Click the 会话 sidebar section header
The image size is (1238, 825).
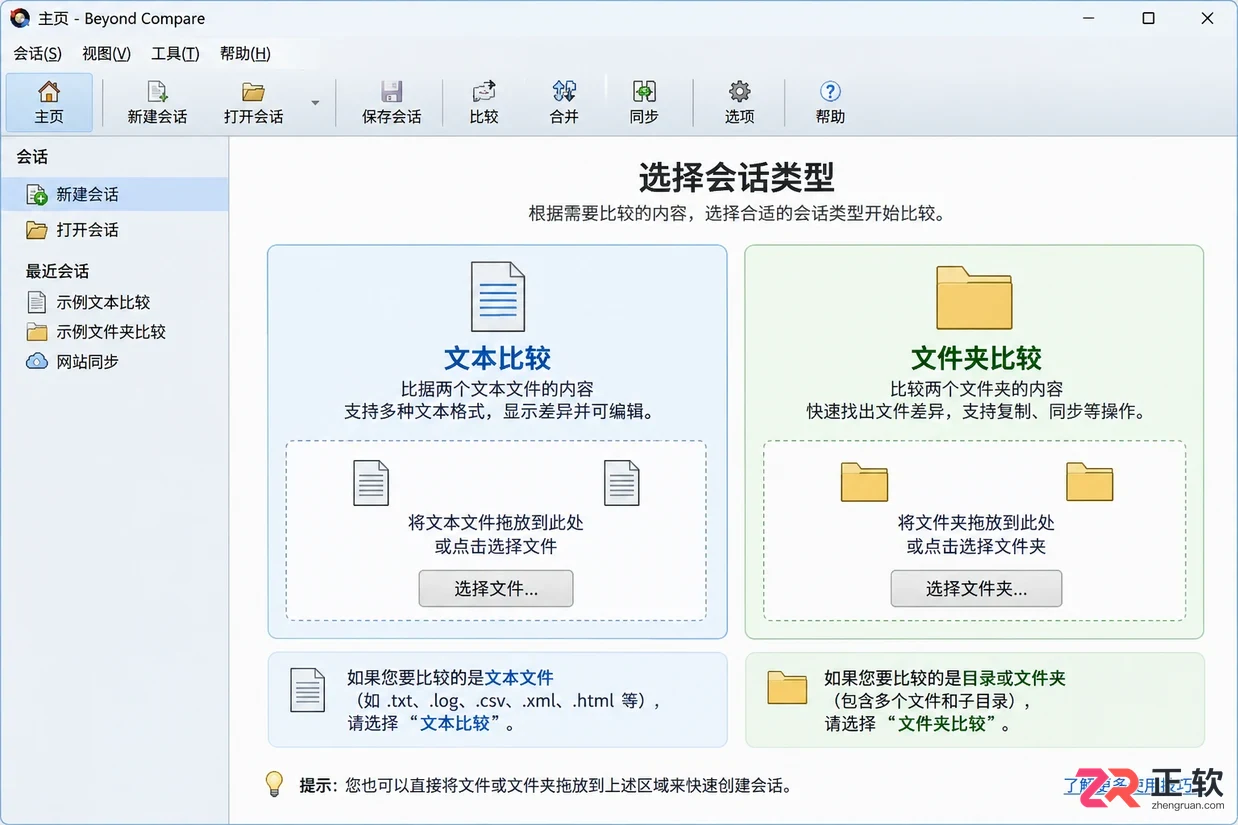click(32, 157)
